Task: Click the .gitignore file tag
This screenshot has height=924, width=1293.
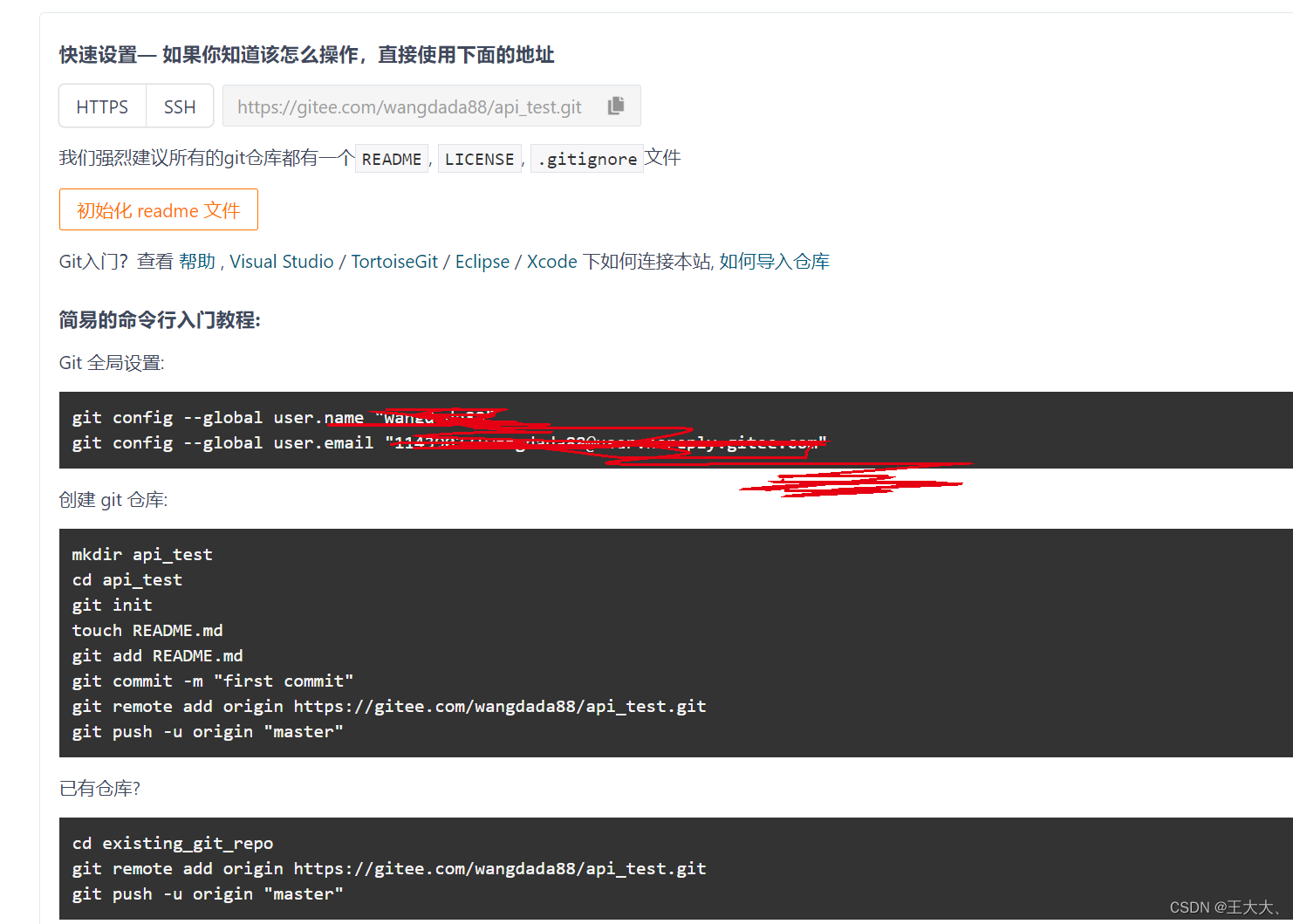Action: pyautogui.click(x=587, y=159)
